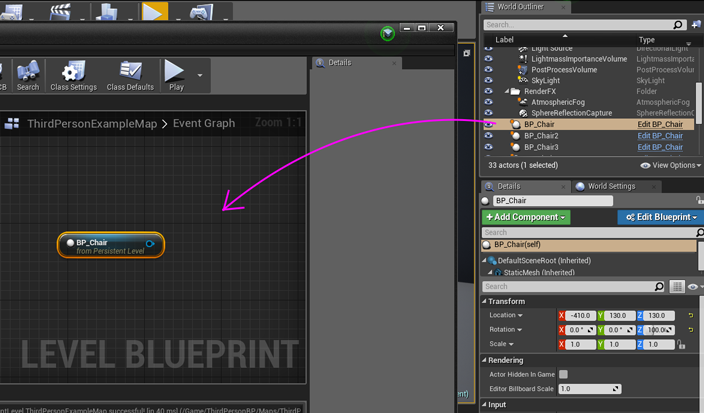Open the details view options eye icon

[x=694, y=287]
